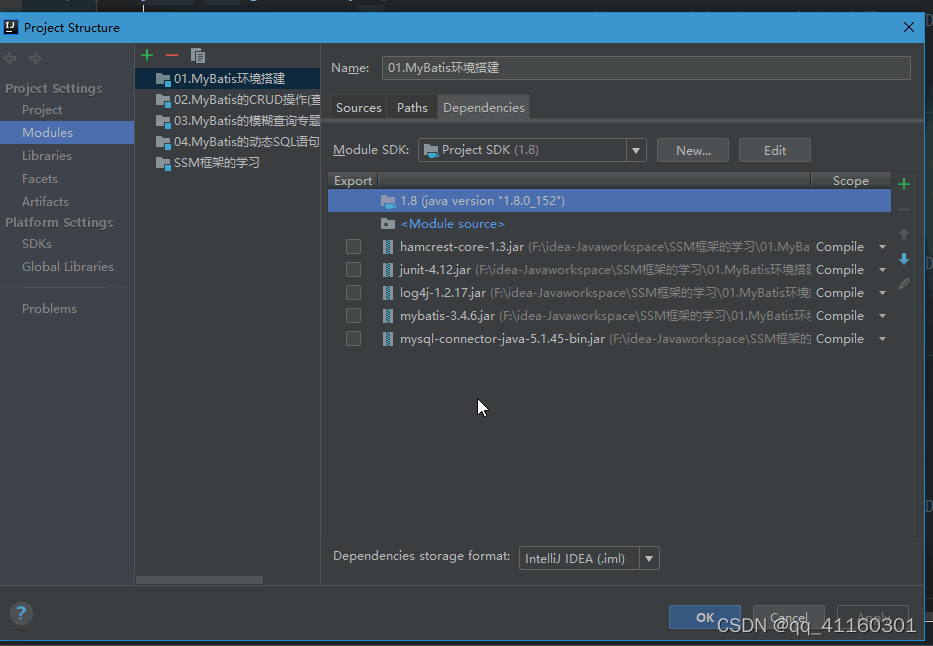Switch to the Paths tab
The height and width of the screenshot is (646, 933).
[412, 108]
